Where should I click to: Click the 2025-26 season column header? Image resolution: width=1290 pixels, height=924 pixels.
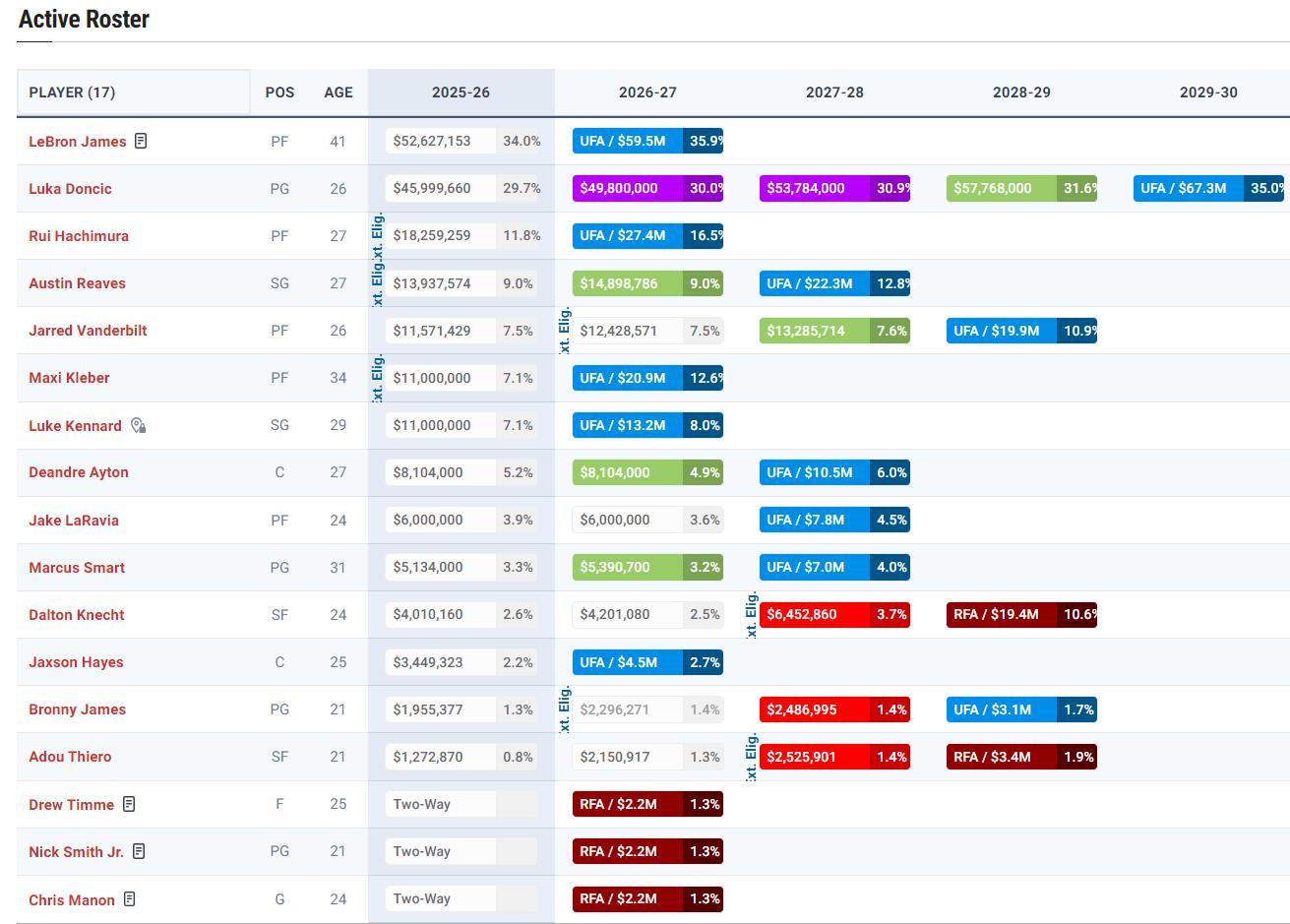pos(461,92)
